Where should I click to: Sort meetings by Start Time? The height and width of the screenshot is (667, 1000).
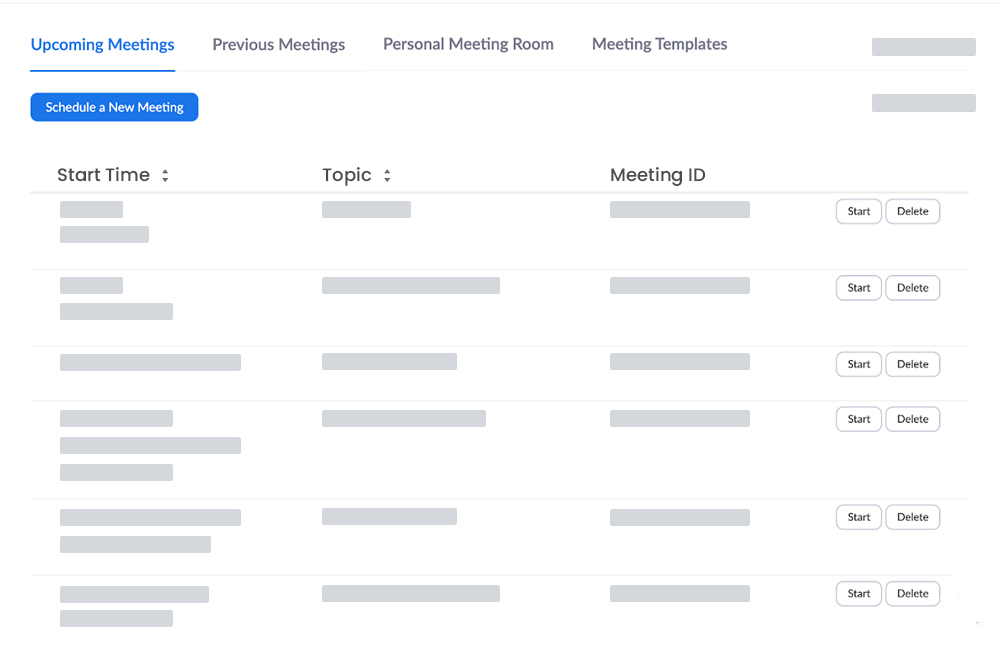point(167,175)
